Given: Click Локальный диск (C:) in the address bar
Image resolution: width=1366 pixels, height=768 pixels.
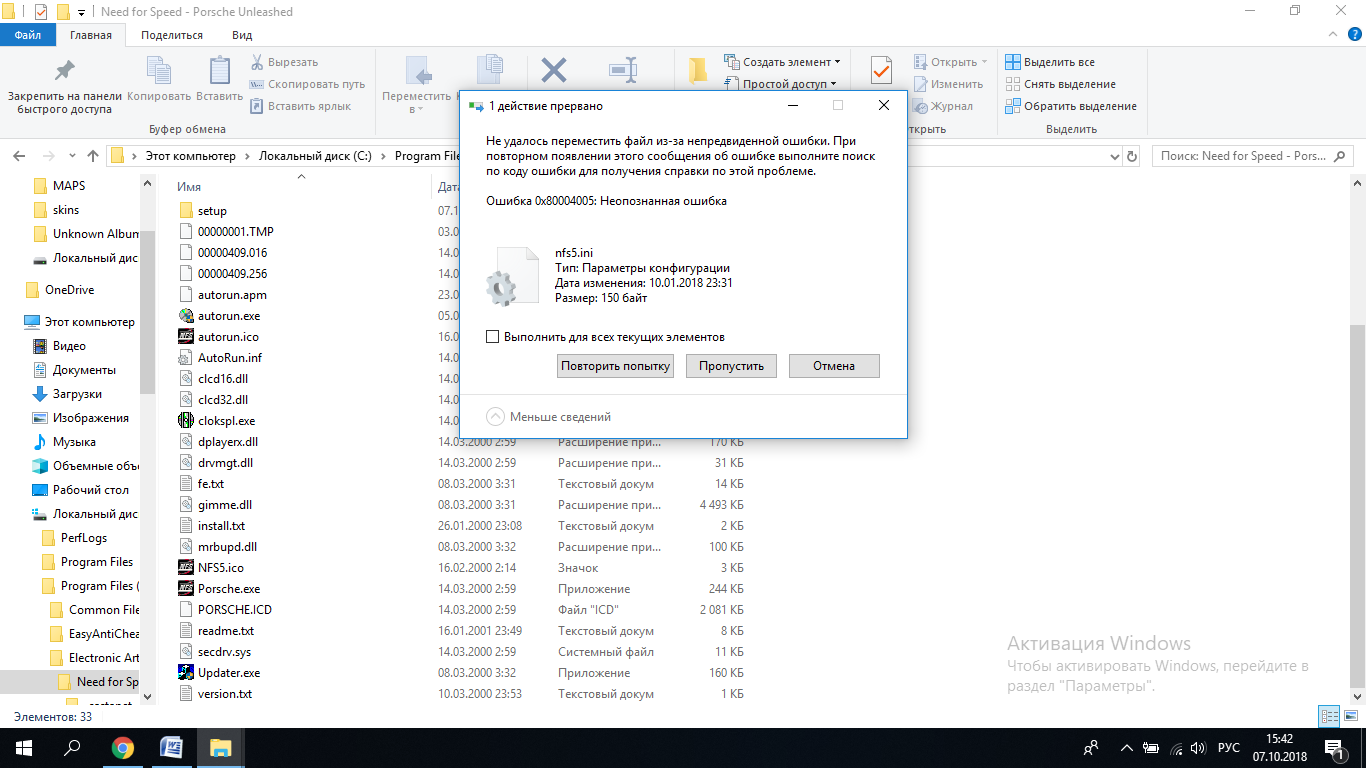Looking at the screenshot, I should point(315,156).
